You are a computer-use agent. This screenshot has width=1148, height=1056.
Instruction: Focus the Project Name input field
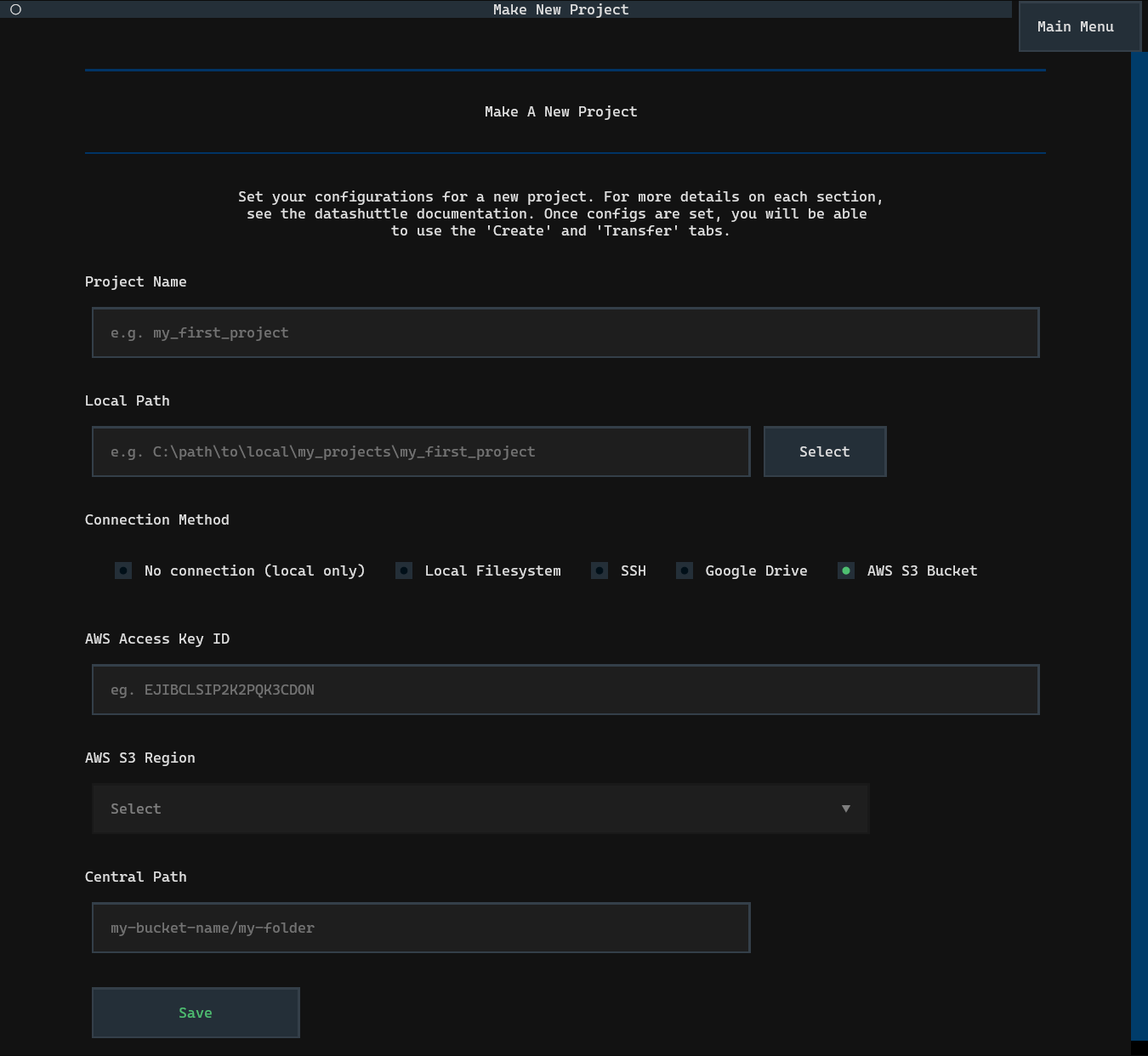coord(565,332)
